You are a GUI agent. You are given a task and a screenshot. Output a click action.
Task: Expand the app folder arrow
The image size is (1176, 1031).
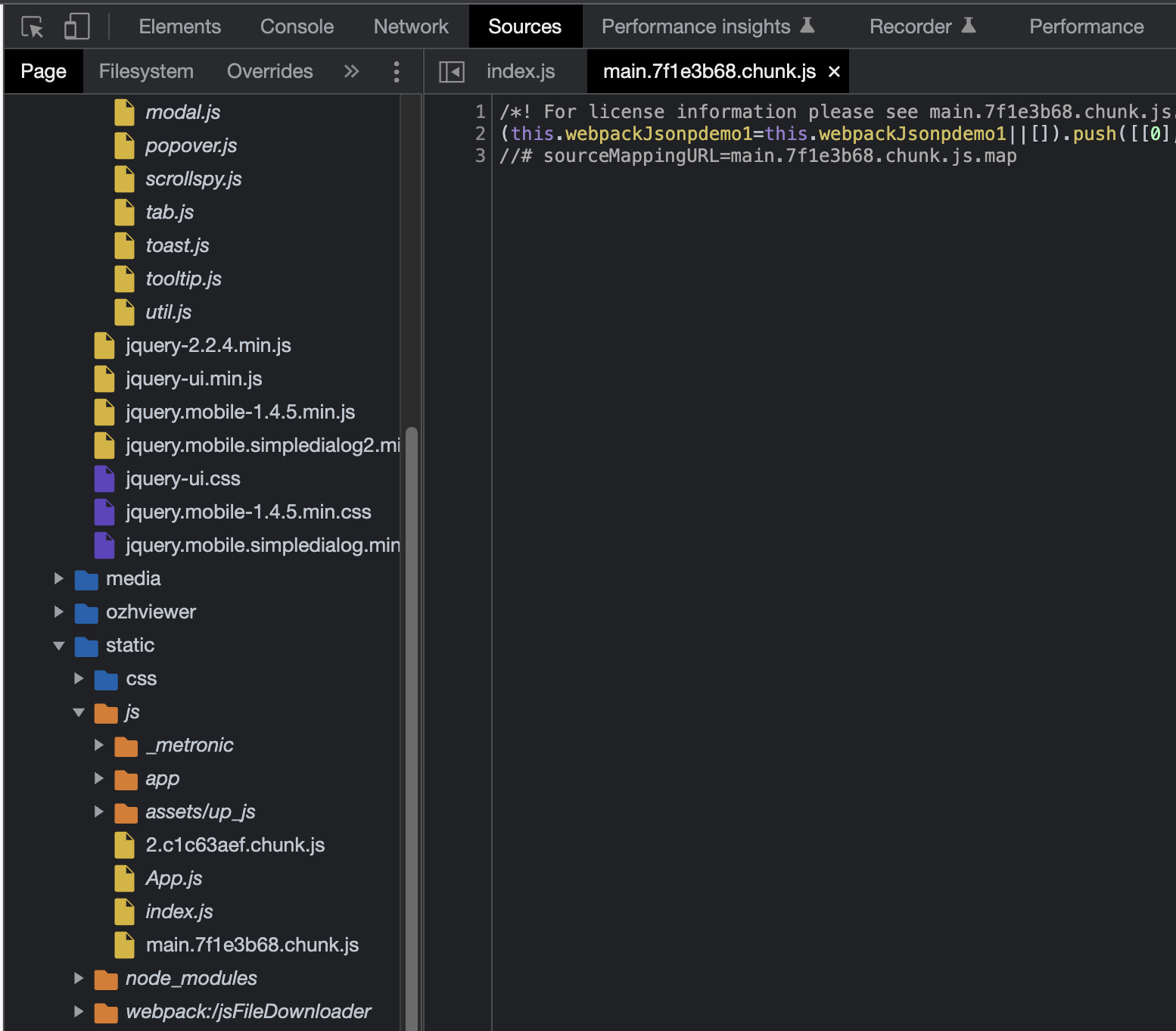coord(98,778)
